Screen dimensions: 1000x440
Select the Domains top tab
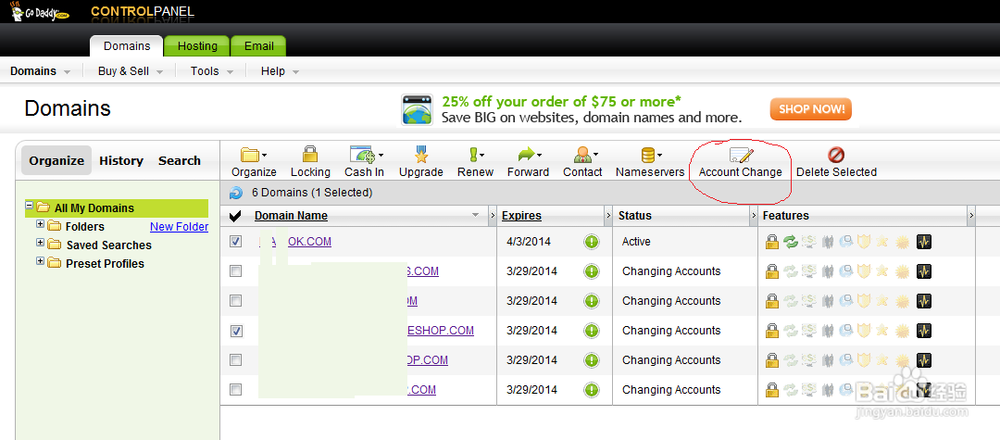click(127, 46)
